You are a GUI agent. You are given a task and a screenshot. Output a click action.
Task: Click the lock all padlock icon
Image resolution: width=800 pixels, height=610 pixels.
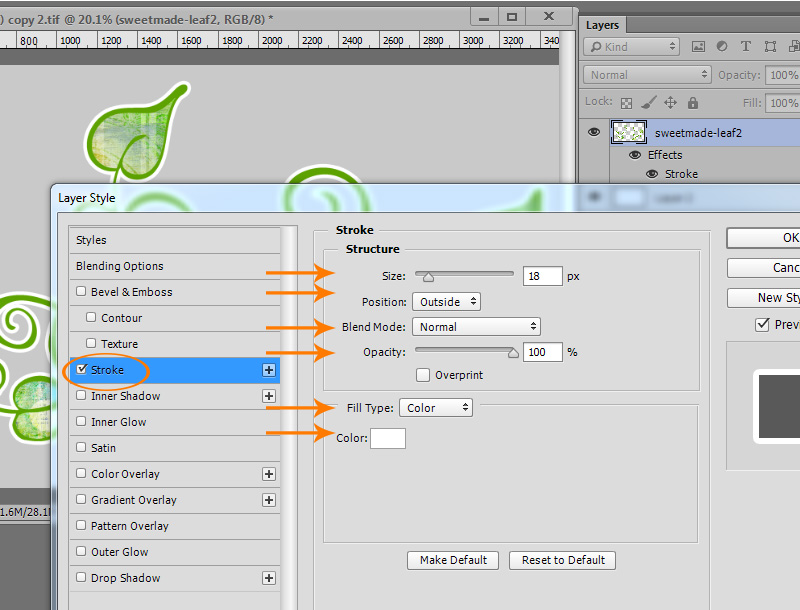point(692,103)
